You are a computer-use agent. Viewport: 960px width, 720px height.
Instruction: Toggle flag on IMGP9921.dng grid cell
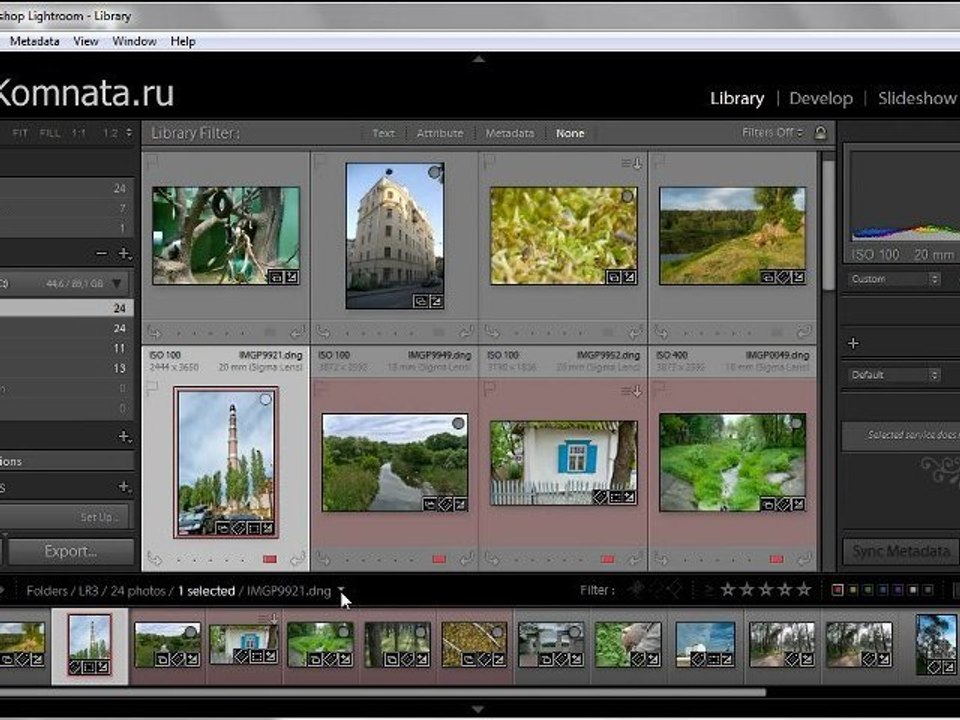tap(152, 388)
